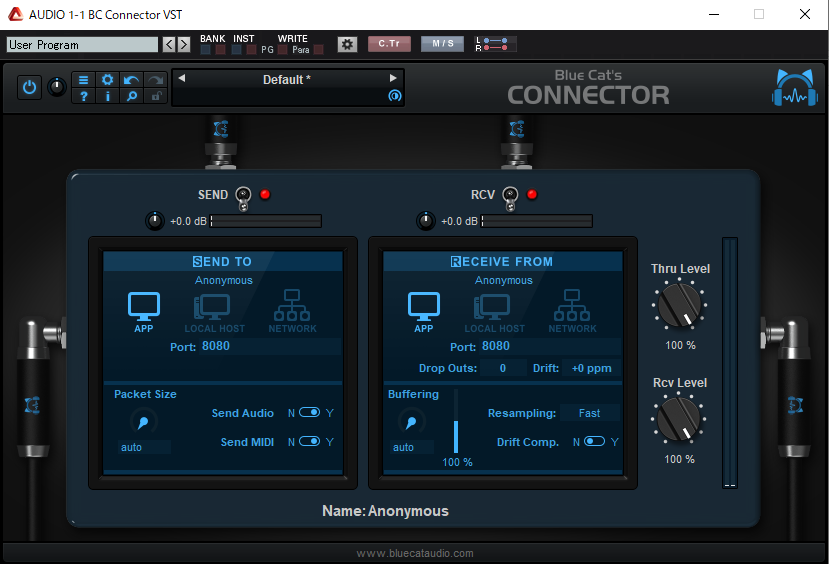Viewport: 829px width, 564px height.
Task: Click the buffering fill 100 % meter
Action: (x=456, y=421)
